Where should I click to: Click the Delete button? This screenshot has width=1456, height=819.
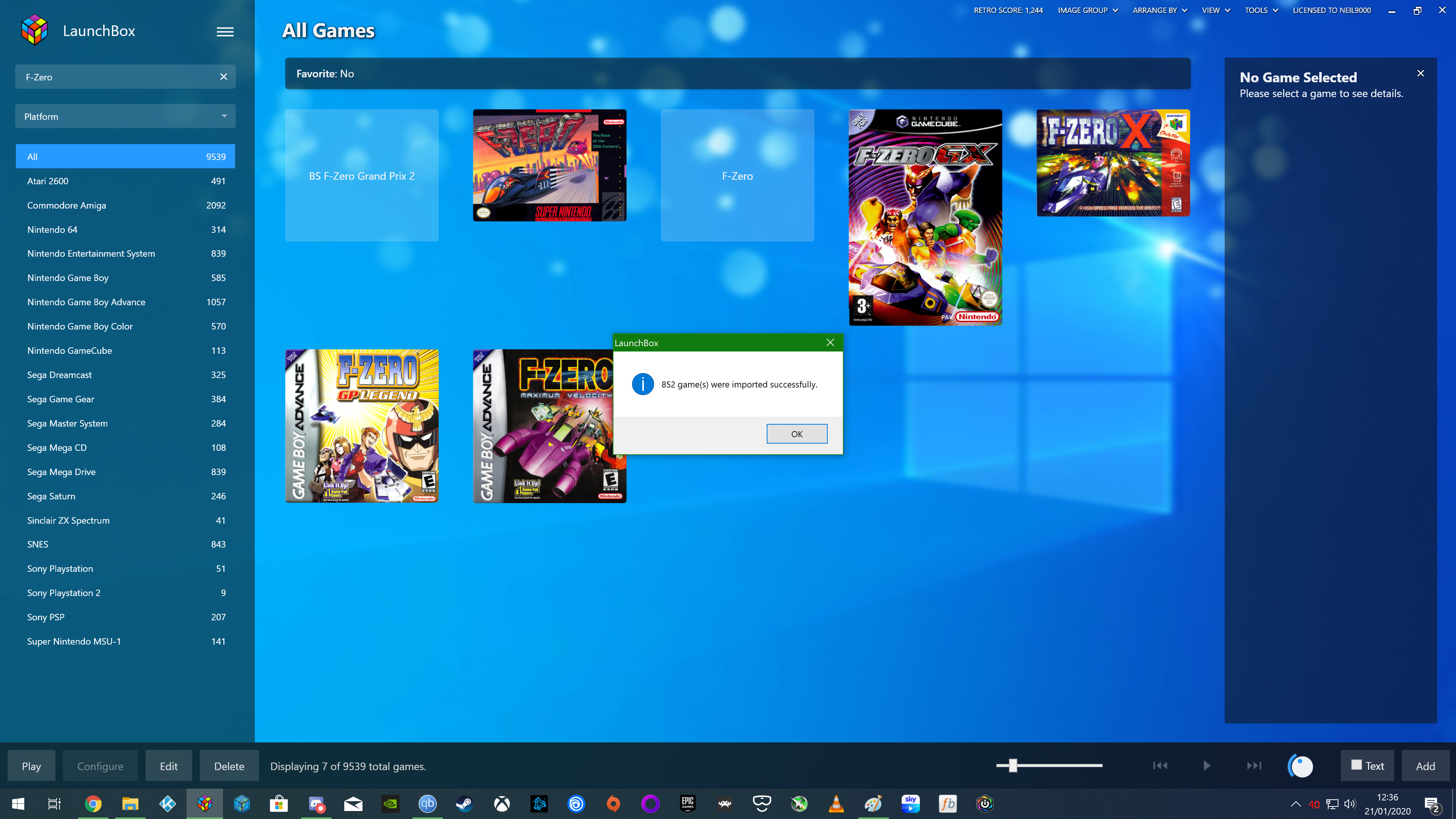[x=229, y=766]
